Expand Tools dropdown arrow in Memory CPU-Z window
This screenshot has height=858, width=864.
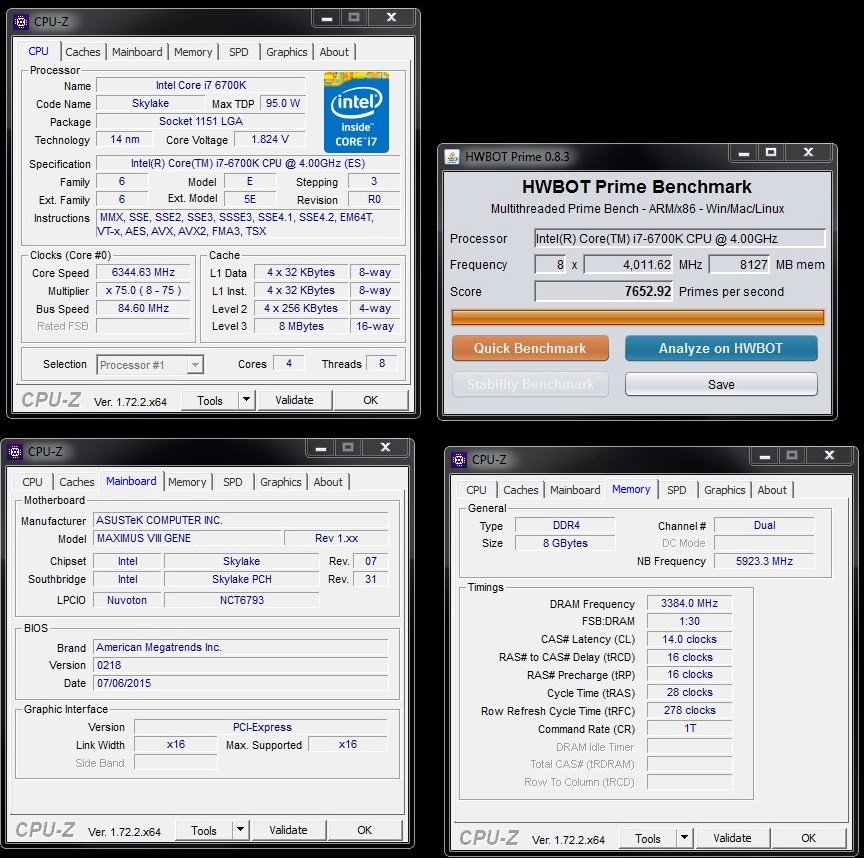coord(684,838)
